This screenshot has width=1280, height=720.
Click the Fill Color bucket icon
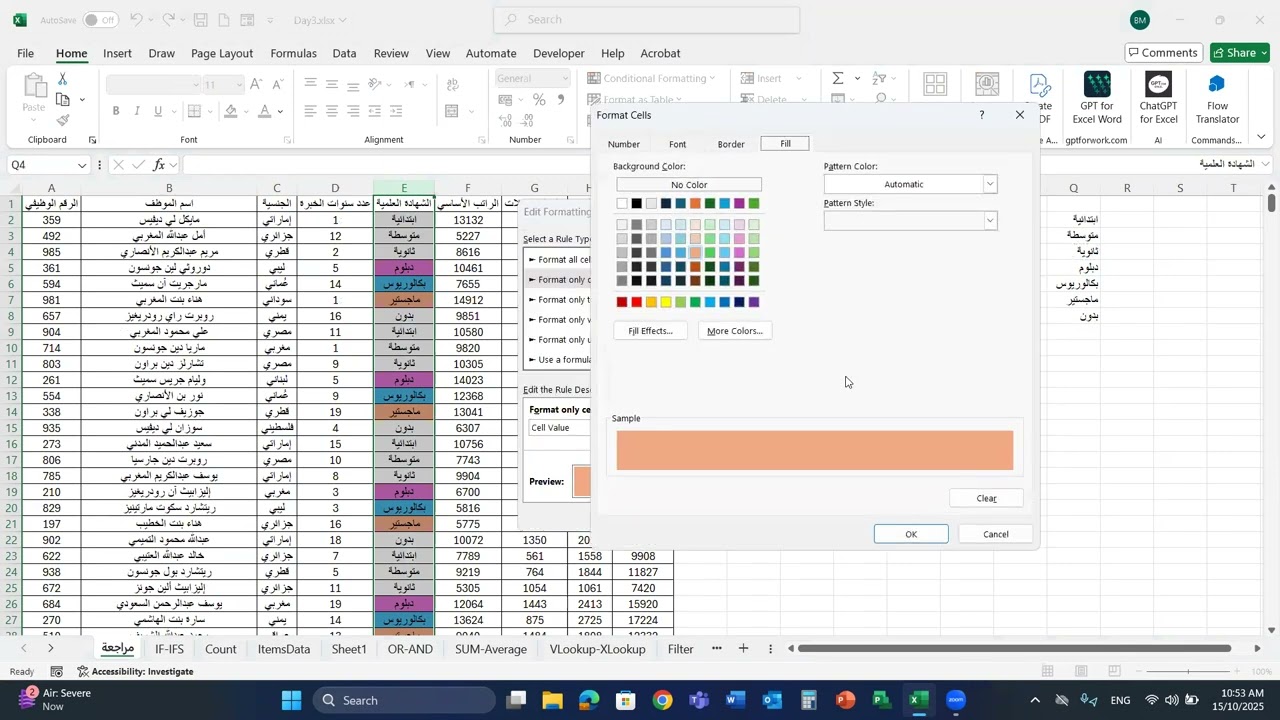231,111
